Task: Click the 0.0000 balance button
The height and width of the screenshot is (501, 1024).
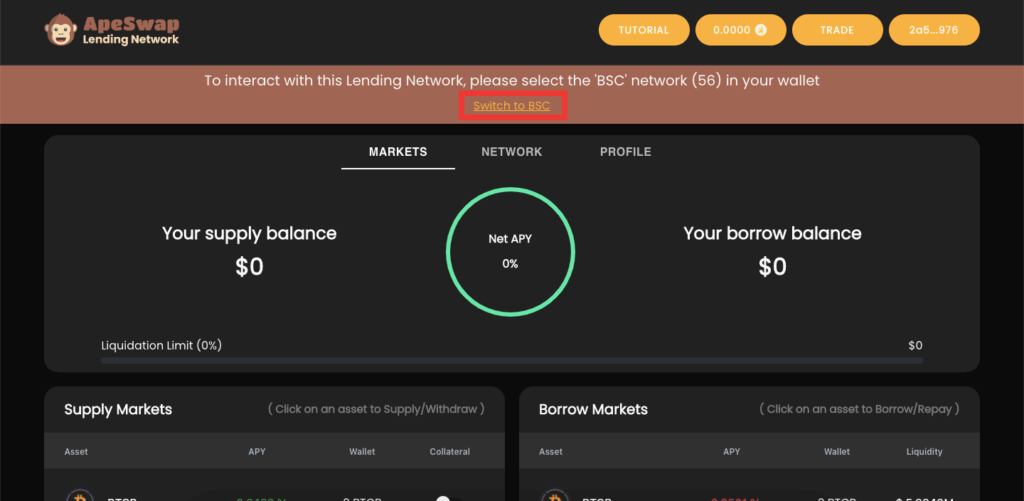Action: [x=739, y=30]
